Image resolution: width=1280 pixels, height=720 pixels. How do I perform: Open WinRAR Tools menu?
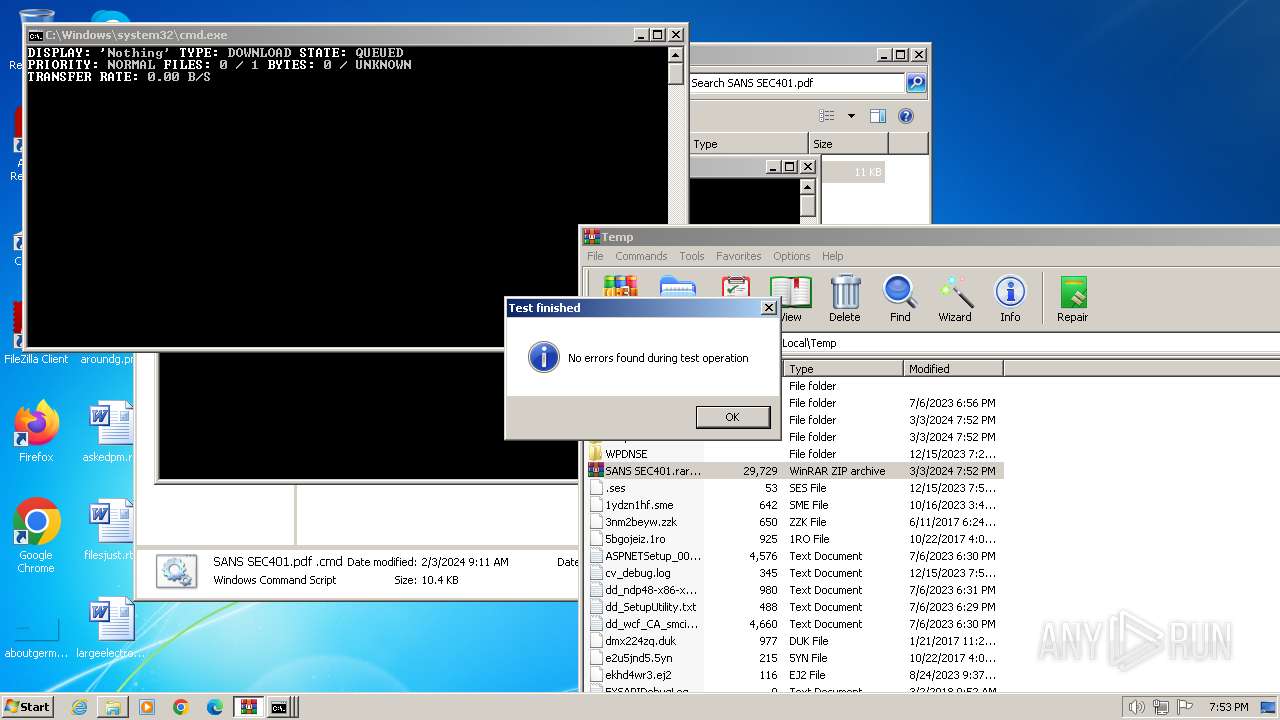[692, 256]
